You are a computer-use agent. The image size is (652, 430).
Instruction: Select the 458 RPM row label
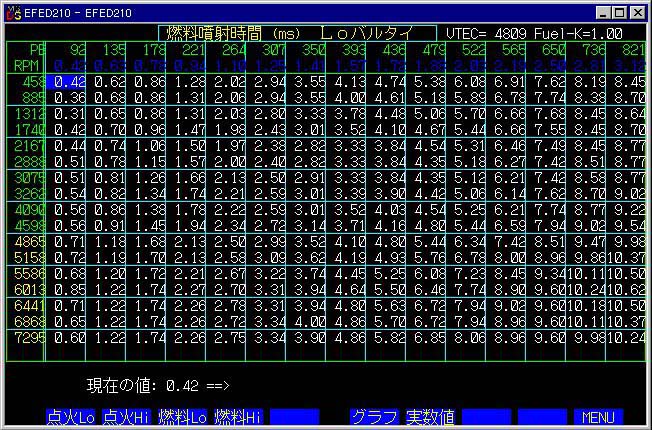click(31, 83)
